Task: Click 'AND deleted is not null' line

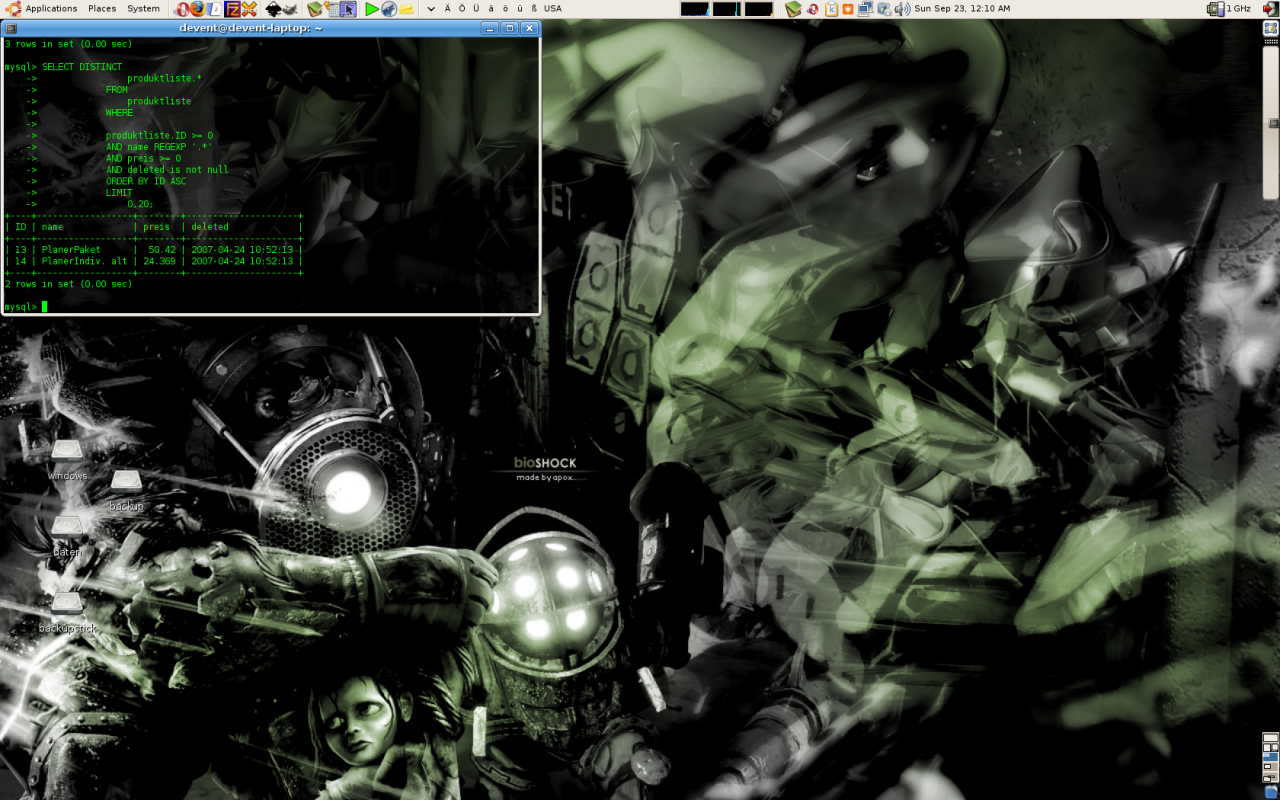Action: (167, 170)
